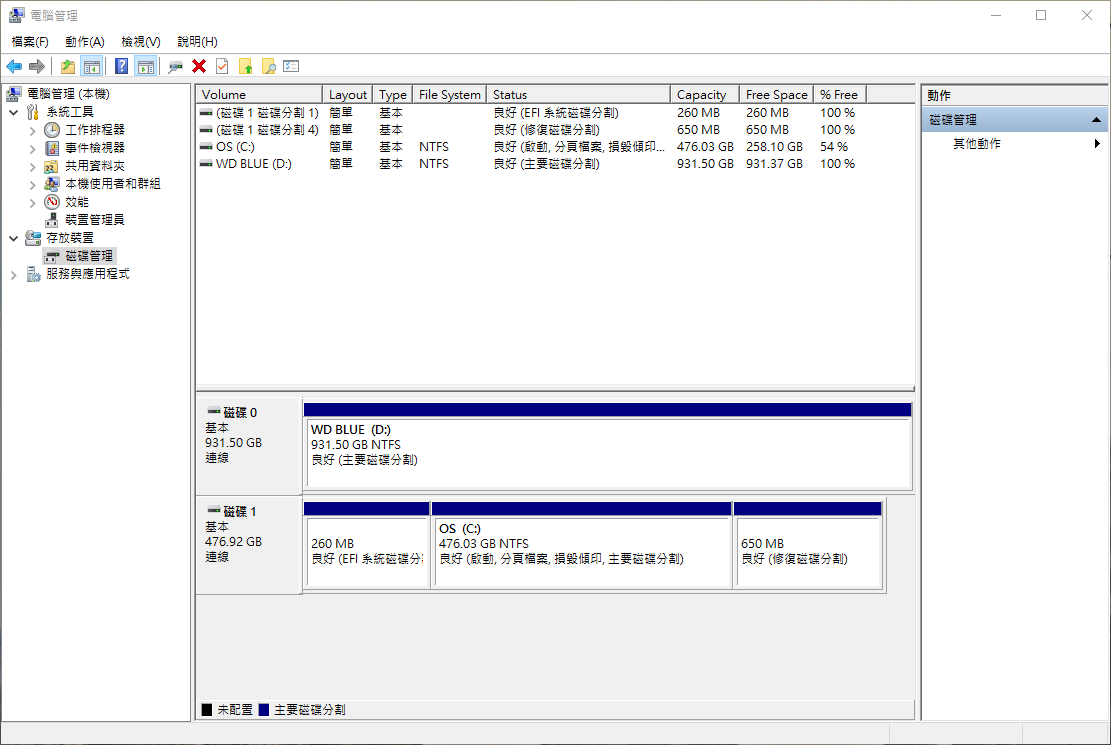Select the OS (C:) partition block on 磁碟 1
This screenshot has width=1111, height=745.
(x=581, y=551)
